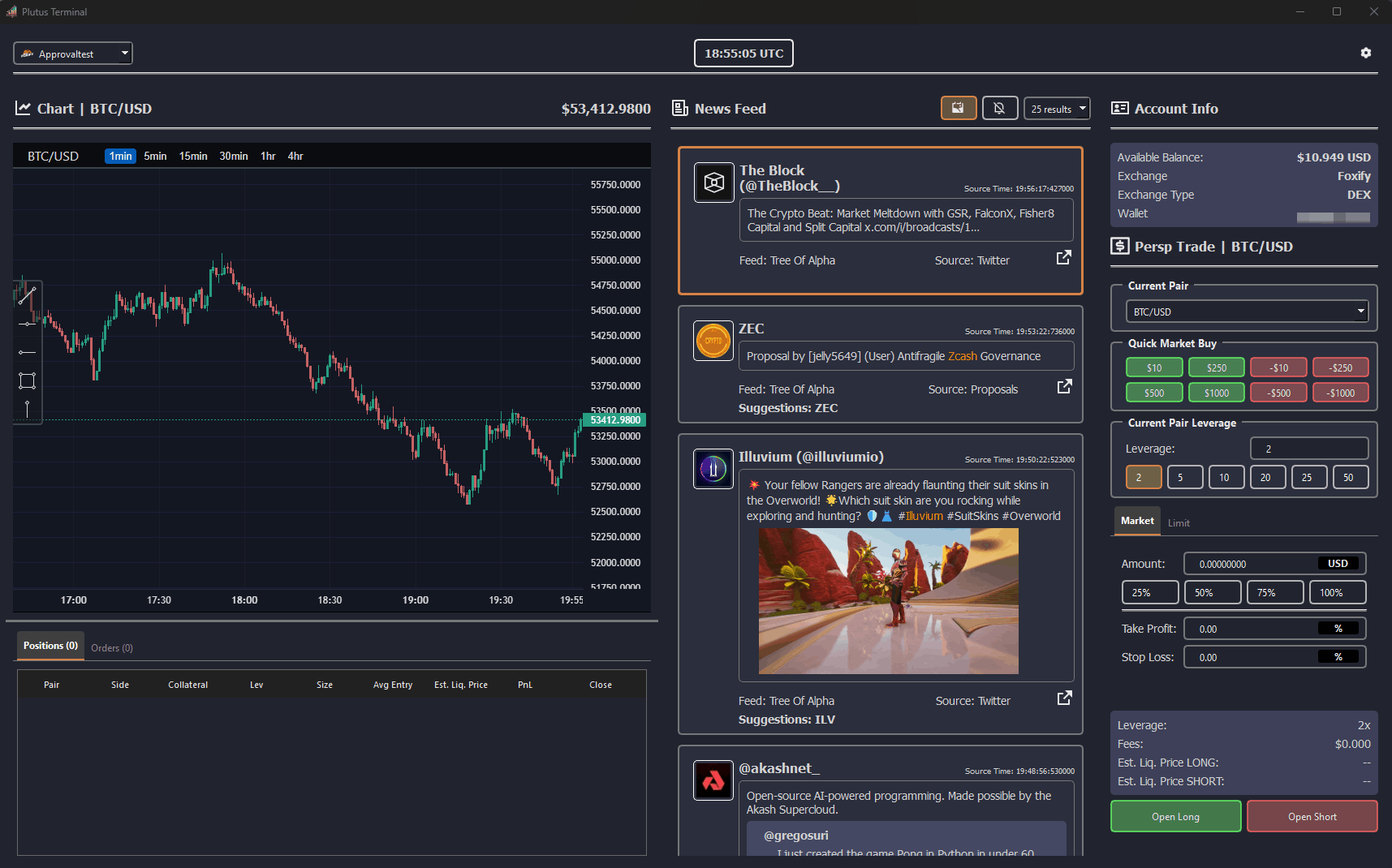Open Illuvium tweet in external browser
Image resolution: width=1392 pixels, height=868 pixels.
[1064, 698]
